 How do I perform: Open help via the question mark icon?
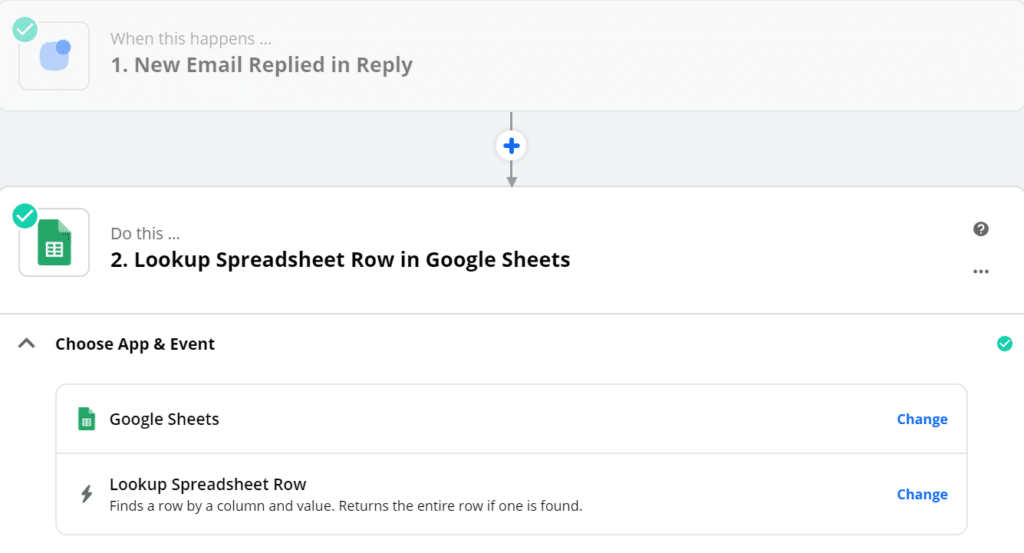[980, 229]
